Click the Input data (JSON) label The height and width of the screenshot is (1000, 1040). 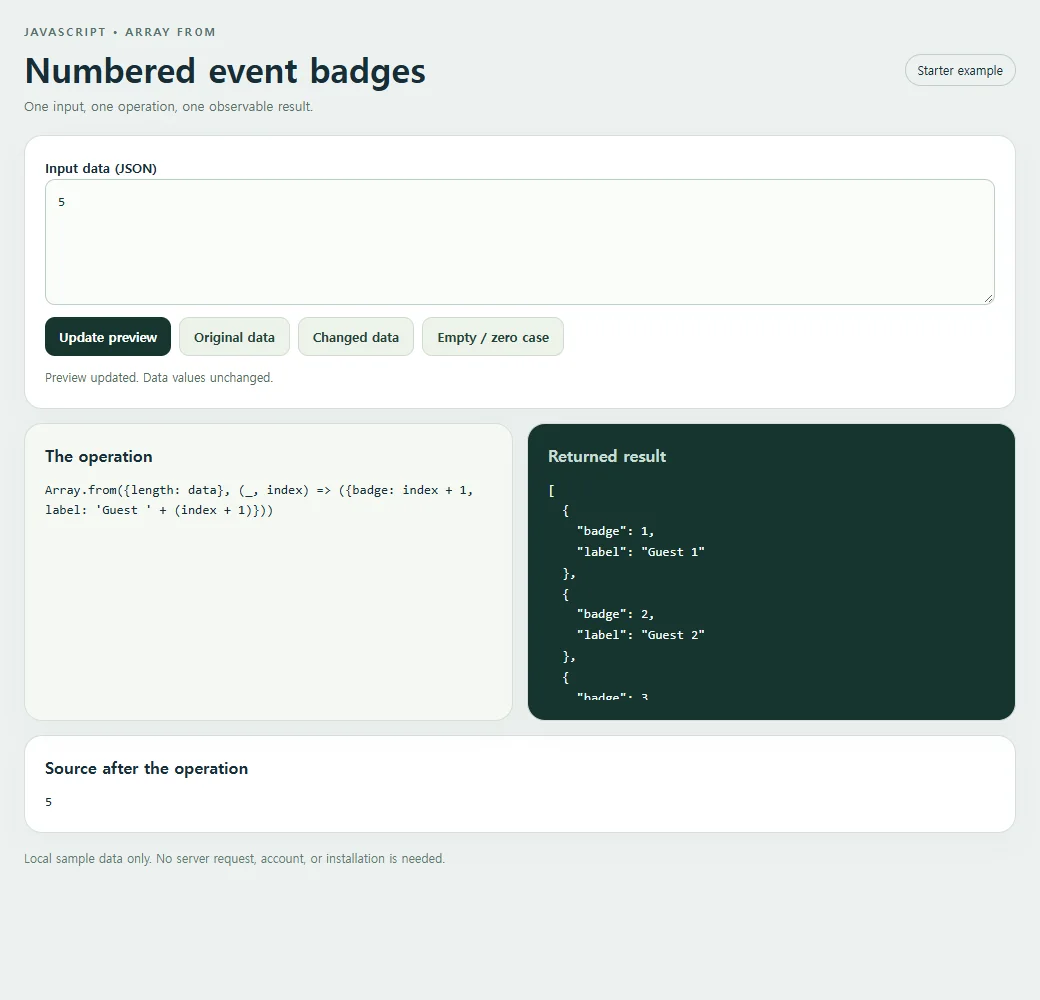click(101, 168)
